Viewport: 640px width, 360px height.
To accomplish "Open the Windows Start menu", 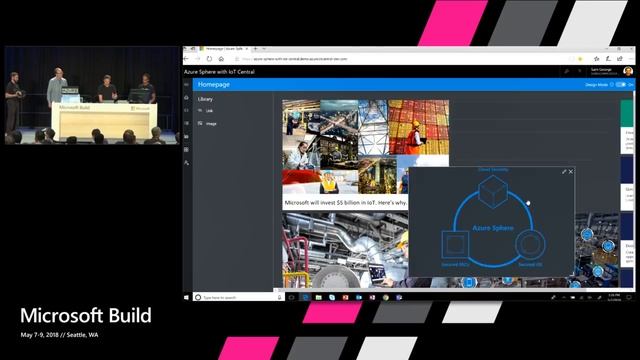I will coord(187,298).
